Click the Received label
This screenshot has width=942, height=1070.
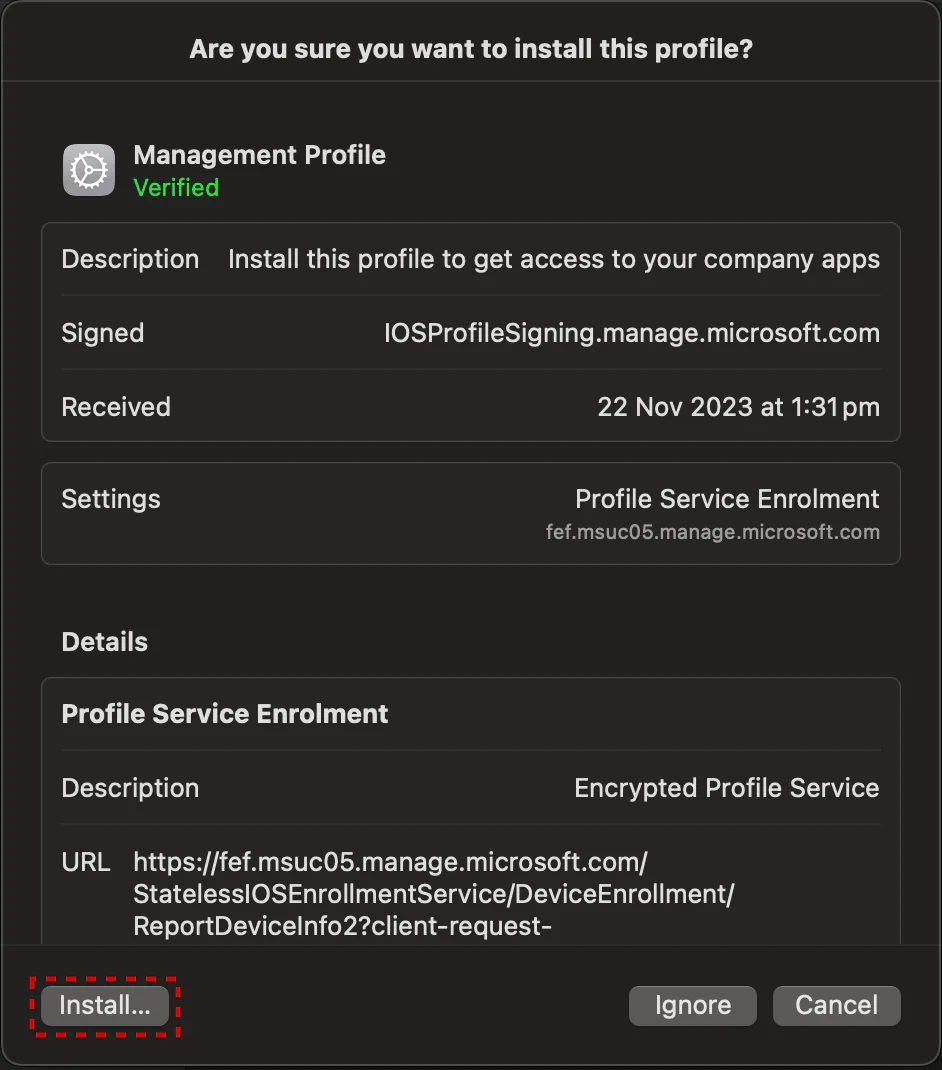116,407
